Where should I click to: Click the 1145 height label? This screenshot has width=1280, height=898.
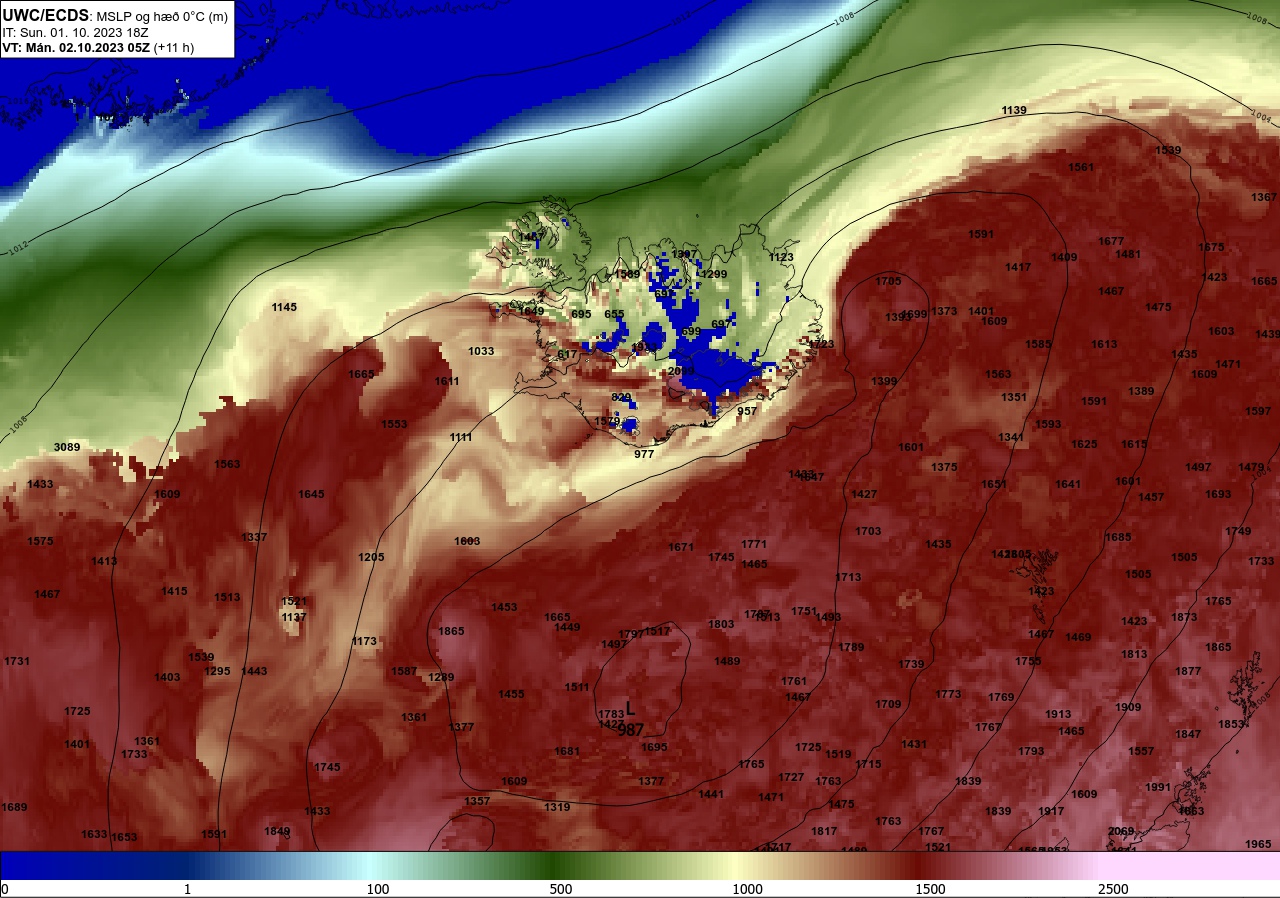click(284, 307)
